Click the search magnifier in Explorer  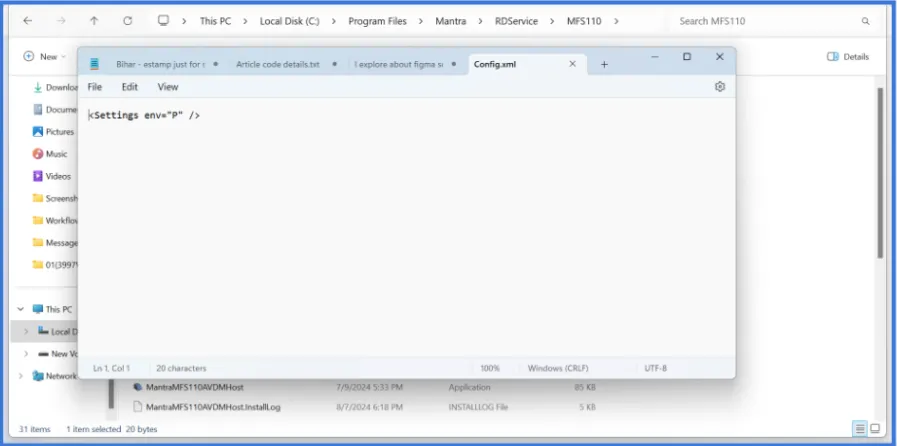866,21
